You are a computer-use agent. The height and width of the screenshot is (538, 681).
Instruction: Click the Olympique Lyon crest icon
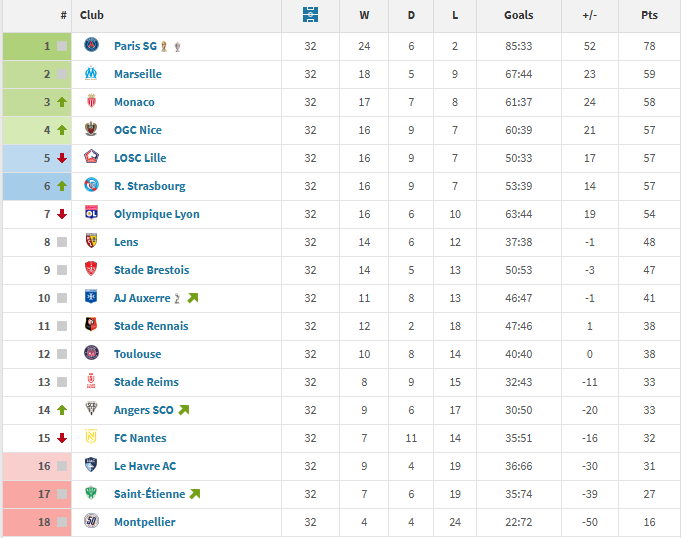(x=92, y=214)
